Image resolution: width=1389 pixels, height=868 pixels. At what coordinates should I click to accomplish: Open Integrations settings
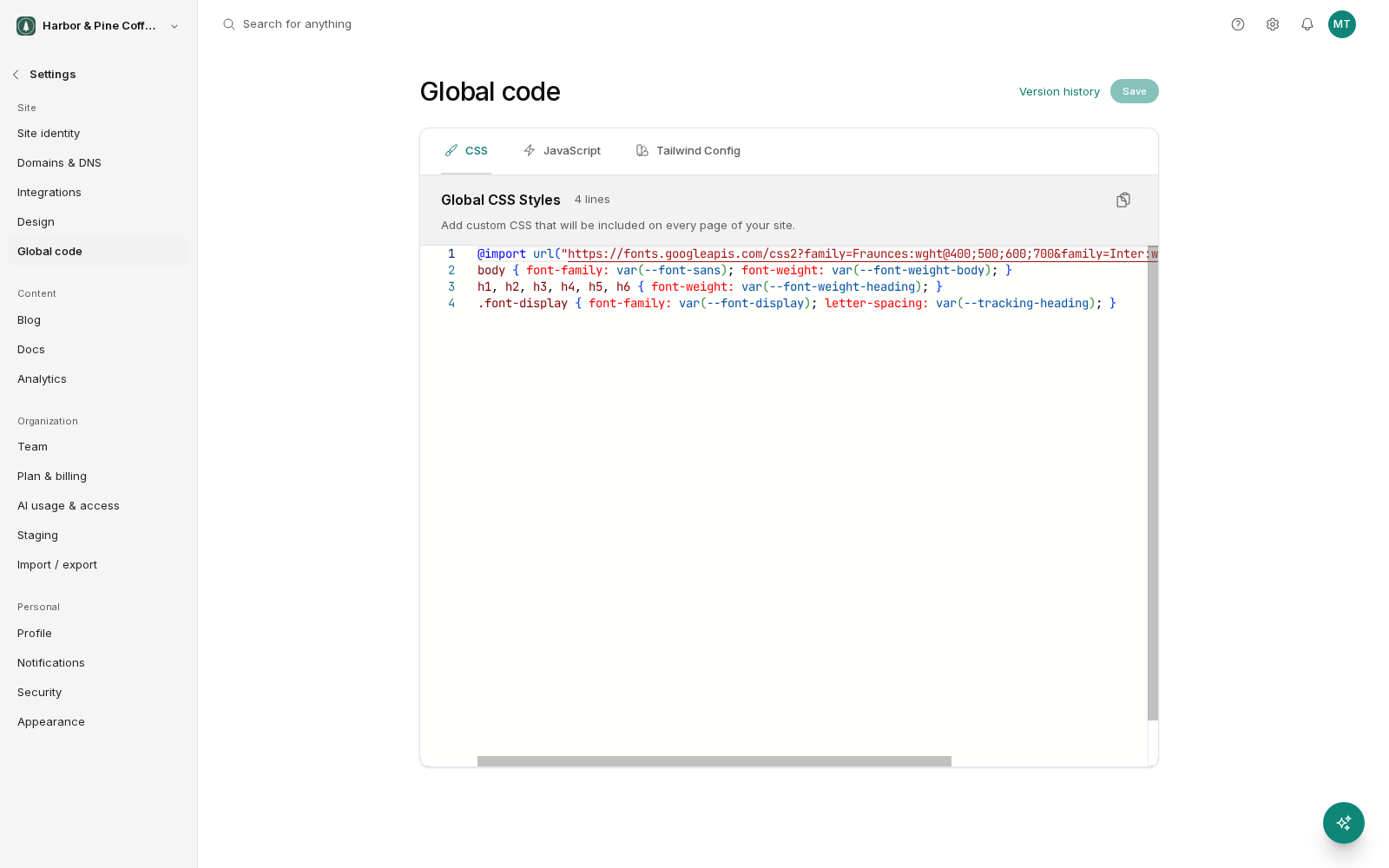98,193
